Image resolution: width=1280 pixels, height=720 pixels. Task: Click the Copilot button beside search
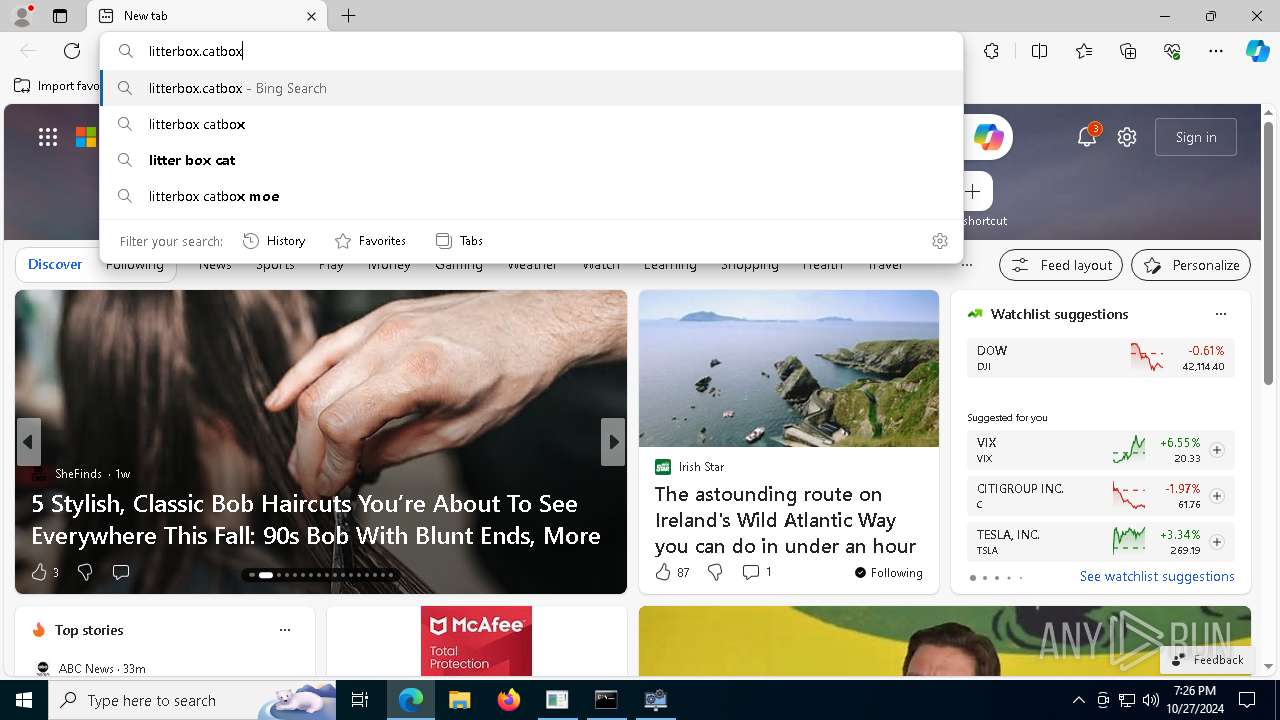(x=989, y=137)
